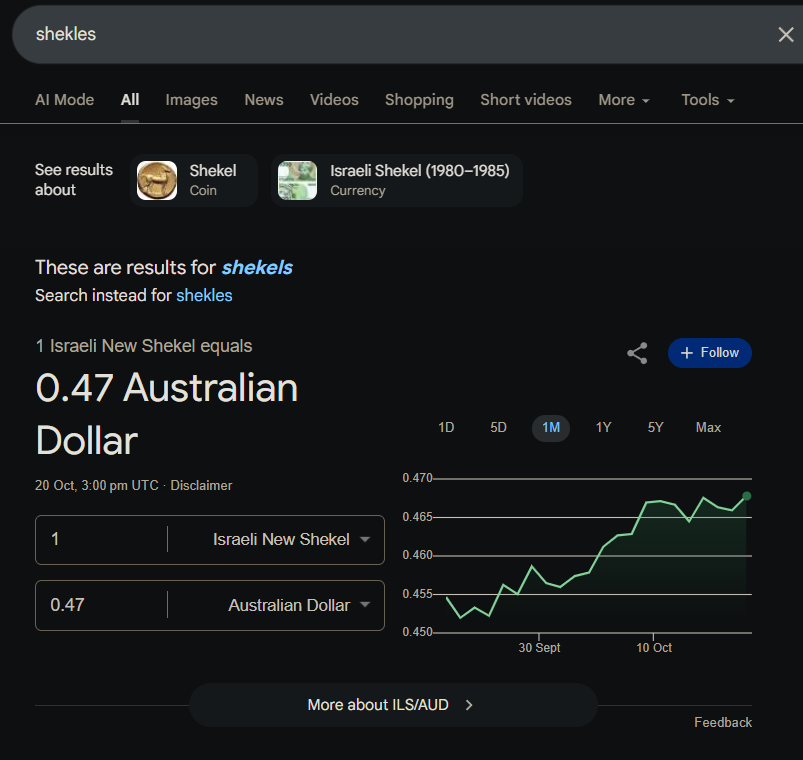Image resolution: width=803 pixels, height=760 pixels.
Task: Select the 5D chart range
Action: click(498, 428)
